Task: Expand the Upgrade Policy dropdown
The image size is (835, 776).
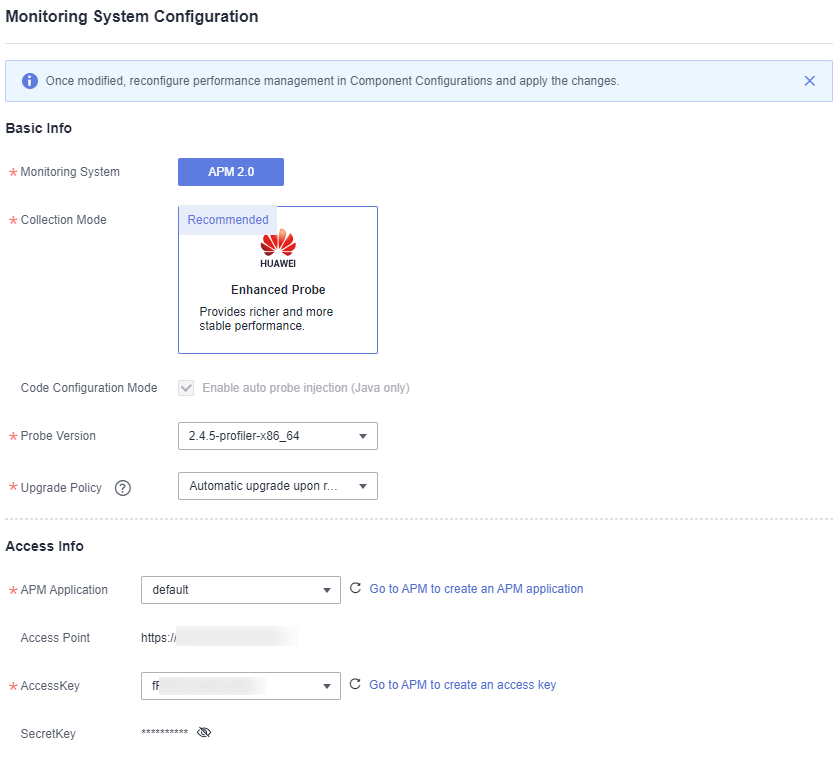Action: click(277, 486)
